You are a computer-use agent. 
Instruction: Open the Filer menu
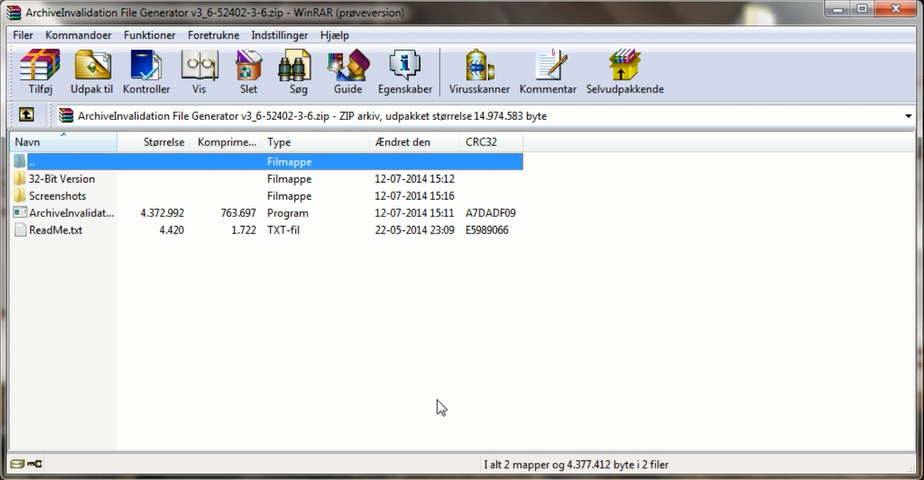coord(23,35)
